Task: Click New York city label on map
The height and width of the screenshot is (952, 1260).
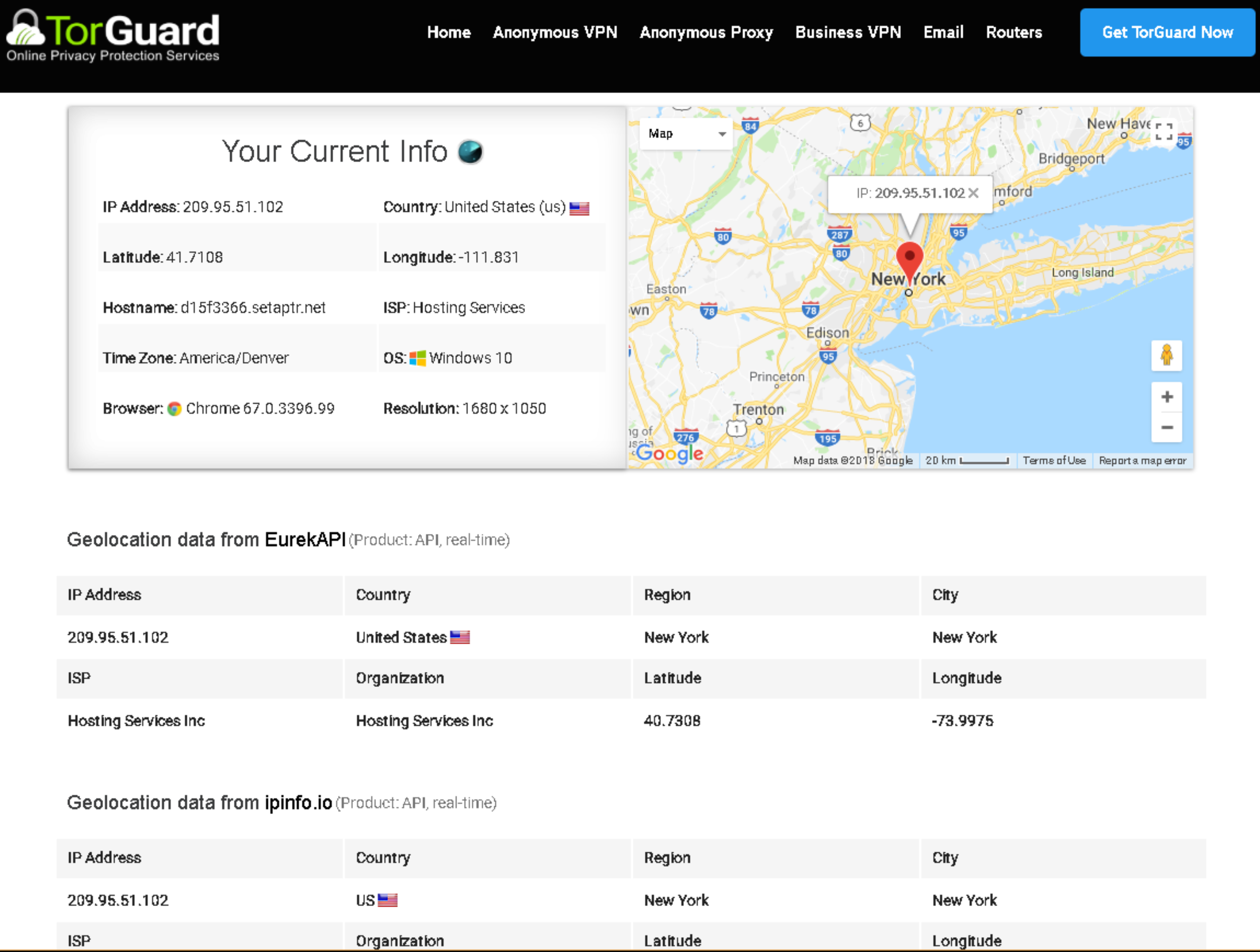Action: [909, 279]
